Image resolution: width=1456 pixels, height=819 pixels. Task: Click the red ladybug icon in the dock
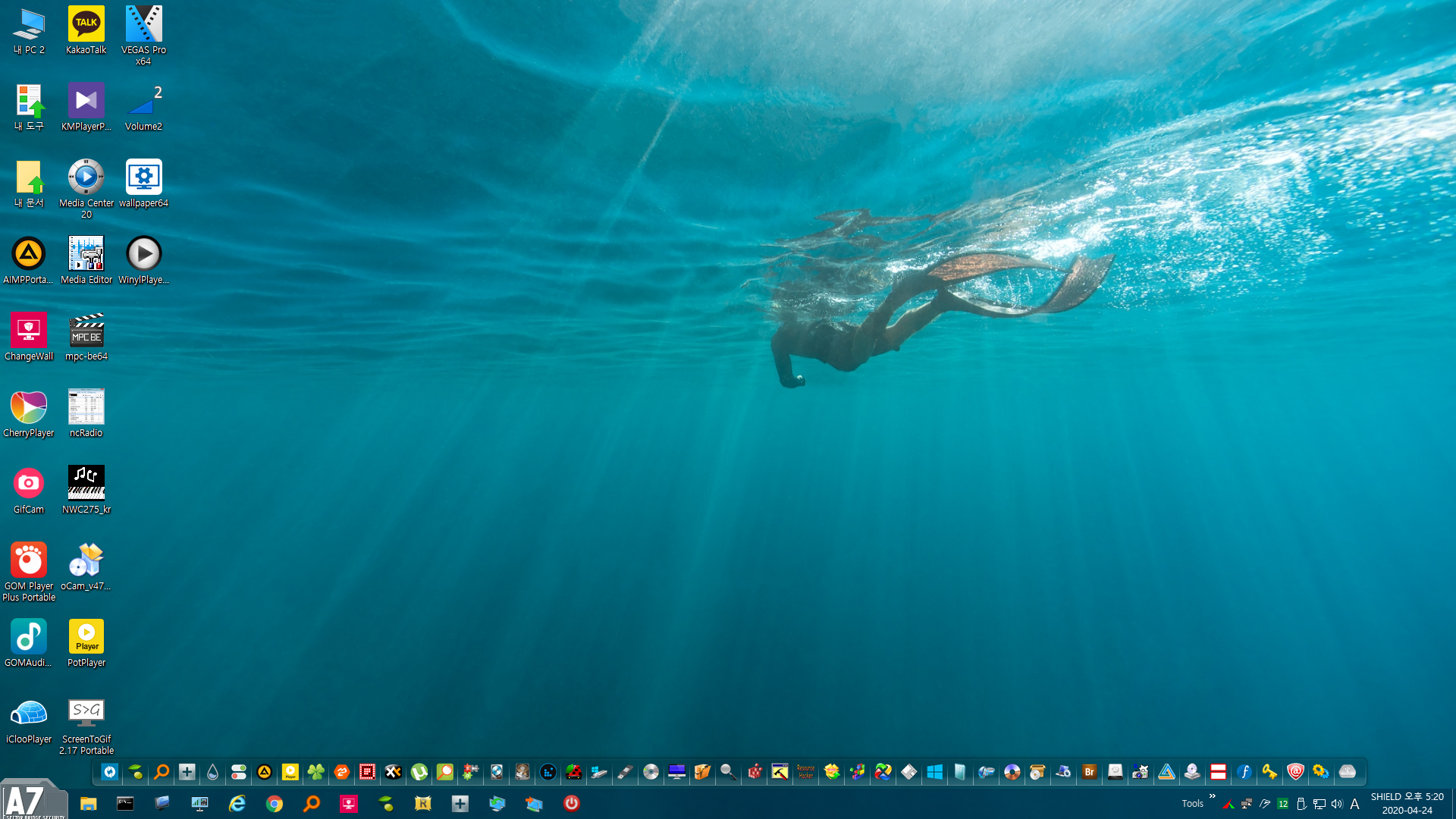574,772
